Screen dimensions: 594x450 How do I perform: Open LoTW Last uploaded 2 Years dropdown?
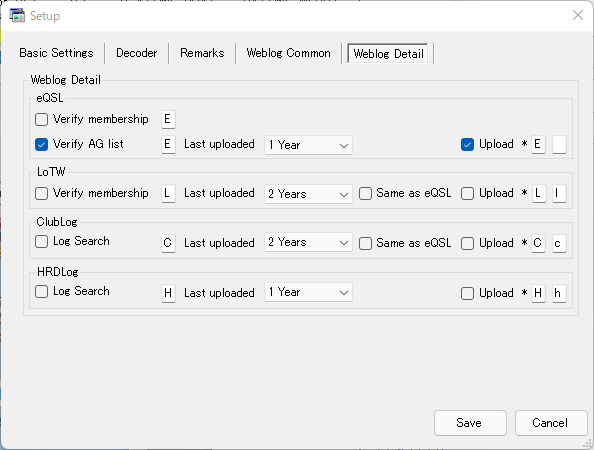[x=308, y=194]
